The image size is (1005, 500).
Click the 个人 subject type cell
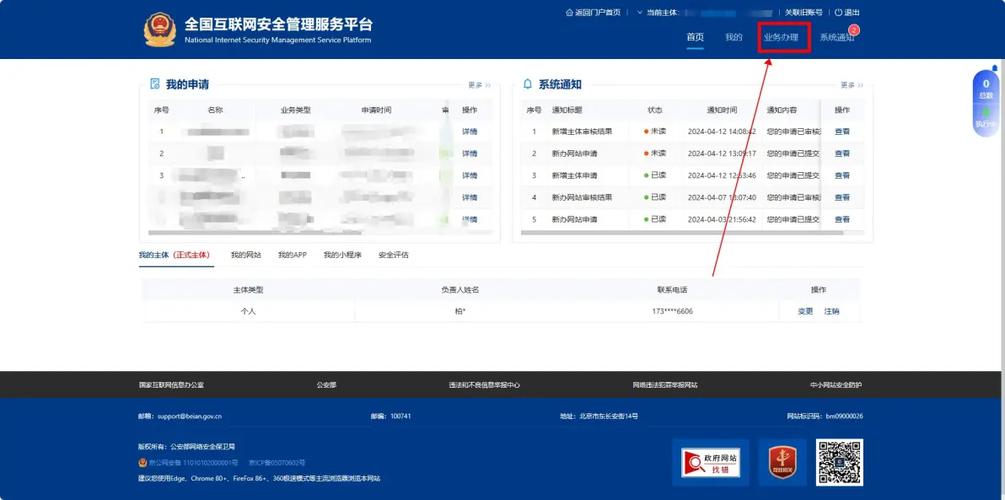pos(248,311)
